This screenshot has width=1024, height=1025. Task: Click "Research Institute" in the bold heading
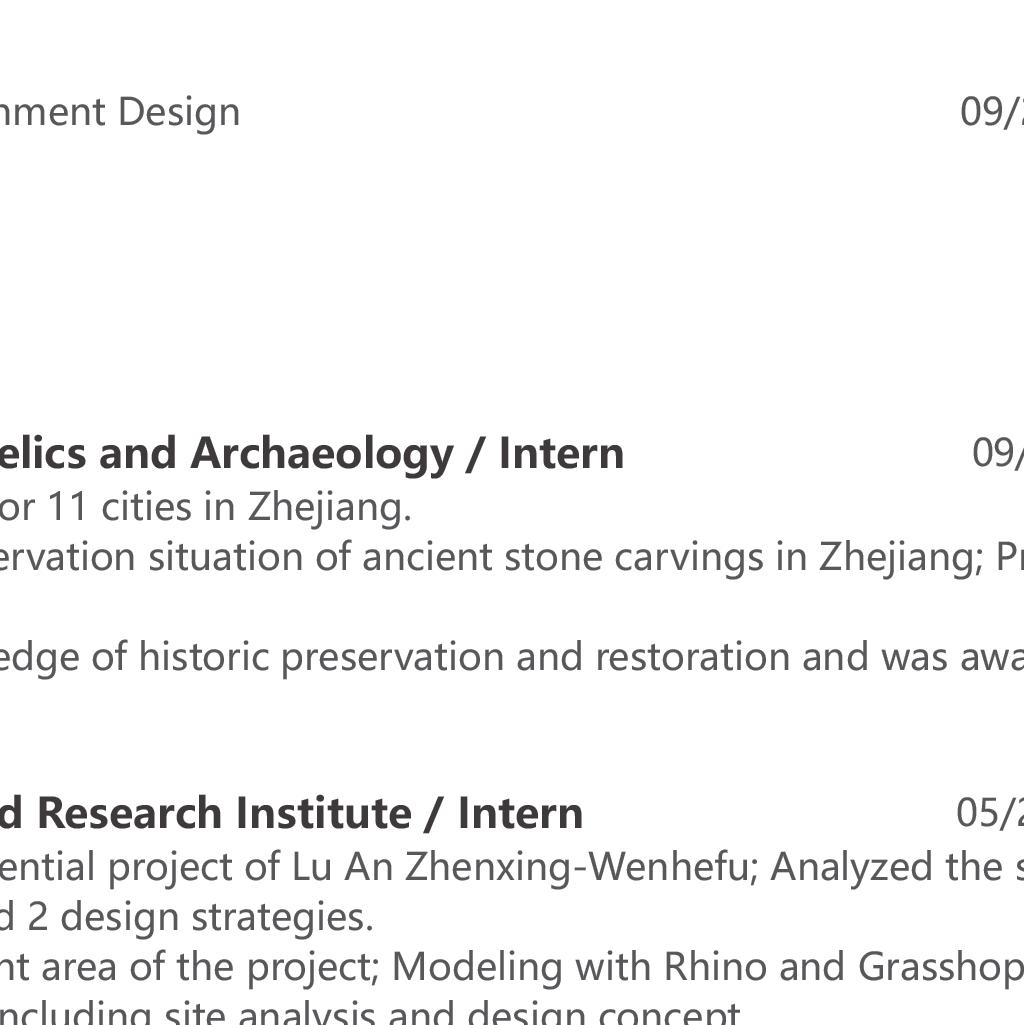223,813
